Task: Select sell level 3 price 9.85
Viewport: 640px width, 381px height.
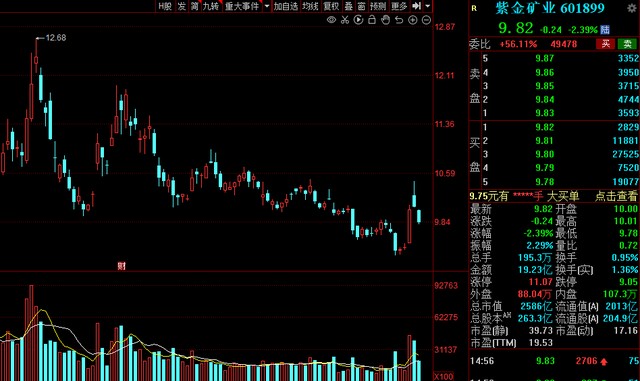Action: point(544,86)
